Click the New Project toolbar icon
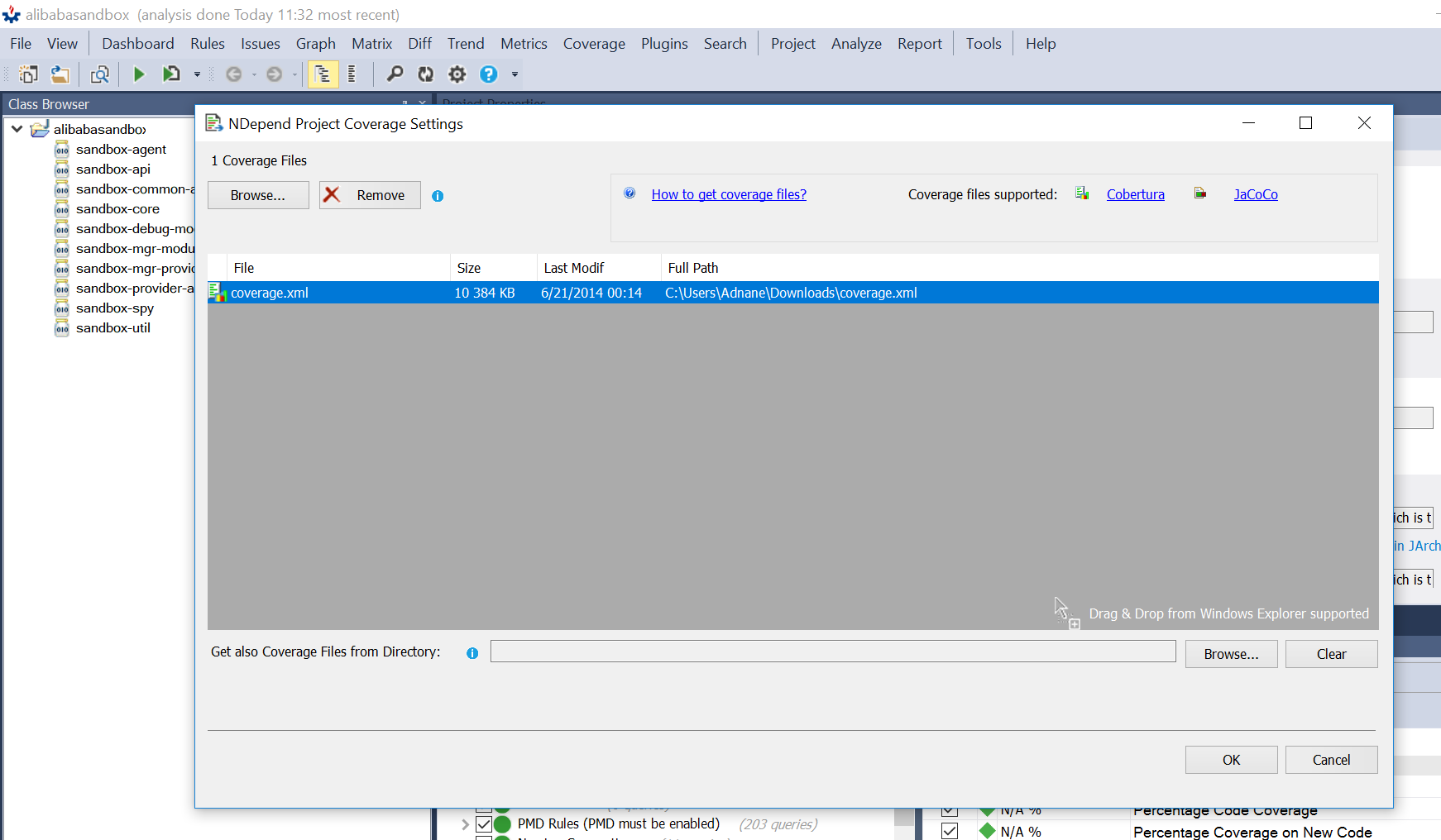The width and height of the screenshot is (1441, 840). 28,74
